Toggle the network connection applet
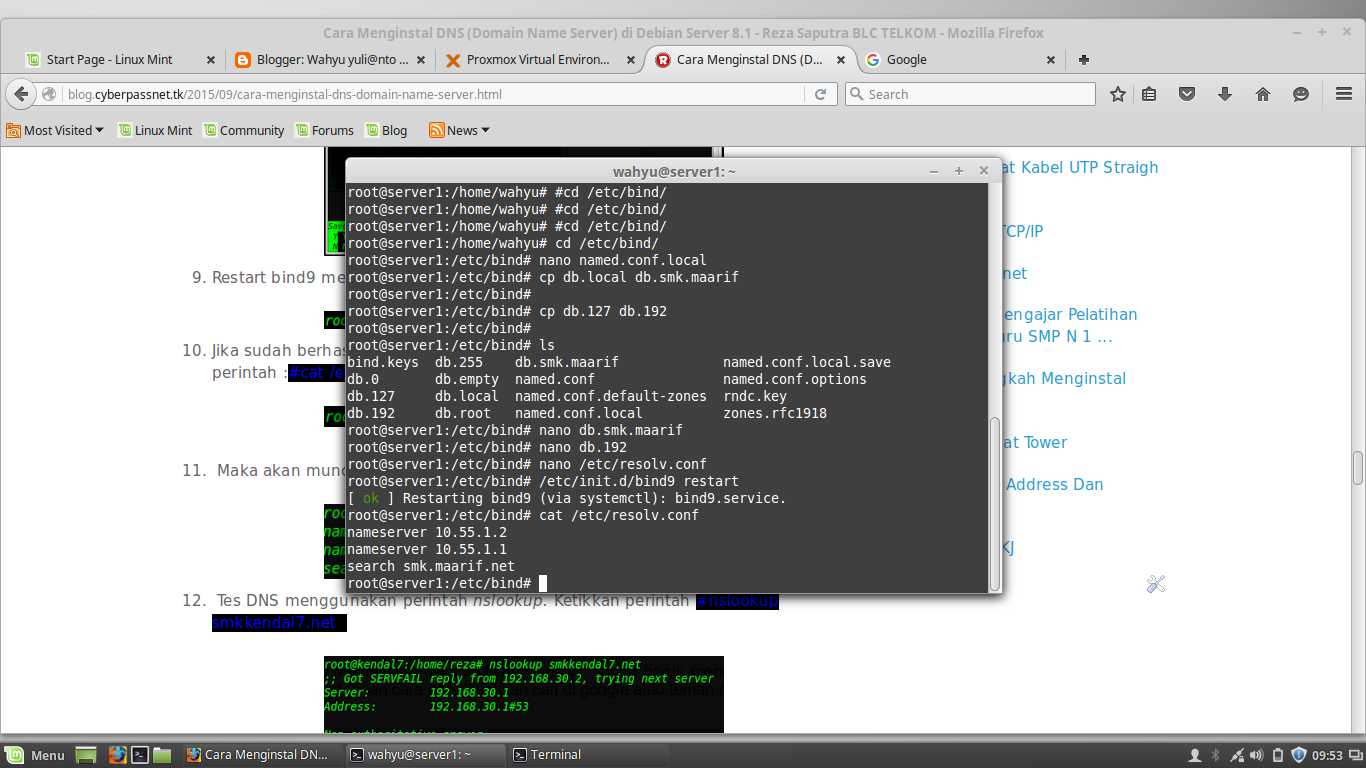 point(1239,754)
